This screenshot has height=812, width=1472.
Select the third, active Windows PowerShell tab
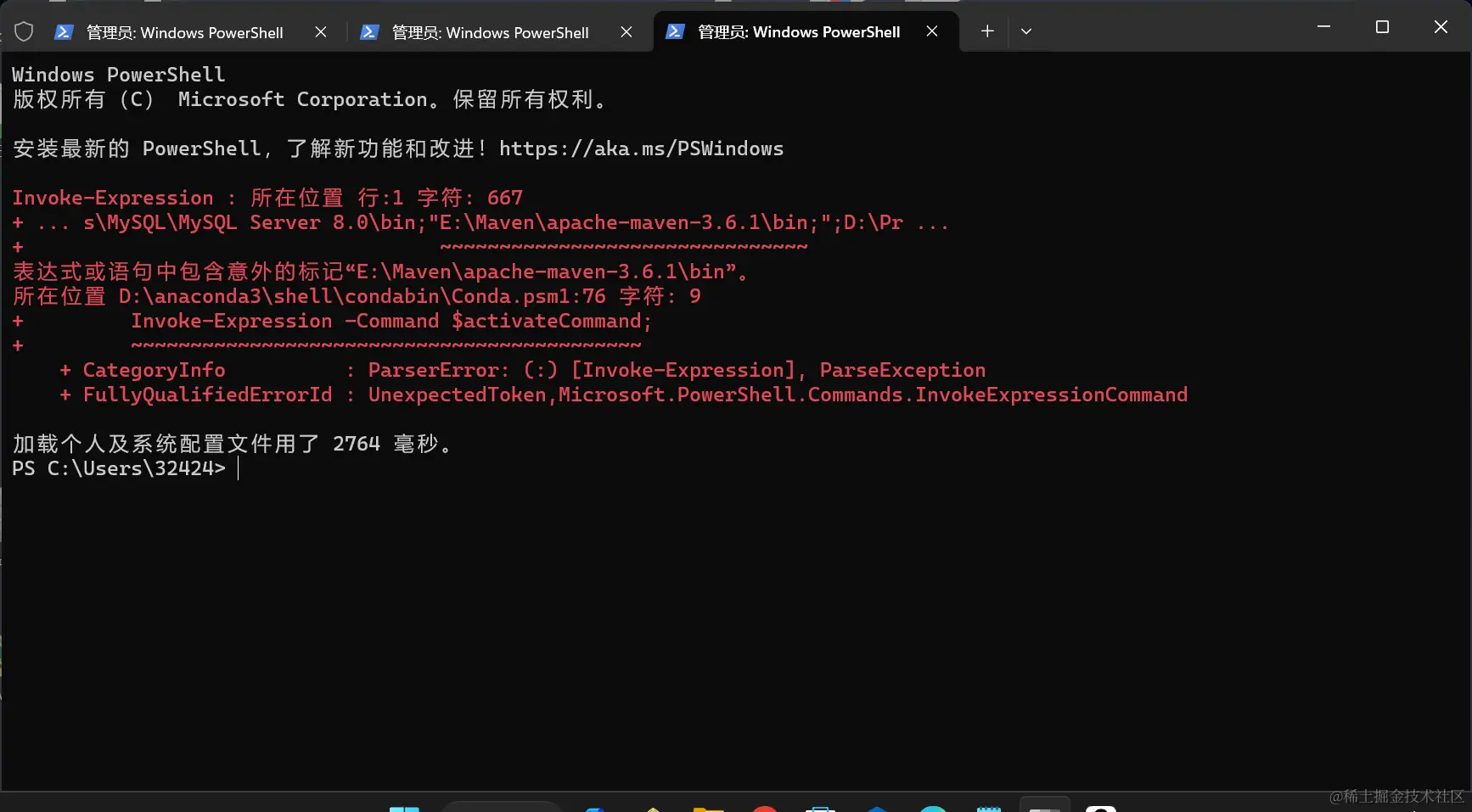pos(806,31)
